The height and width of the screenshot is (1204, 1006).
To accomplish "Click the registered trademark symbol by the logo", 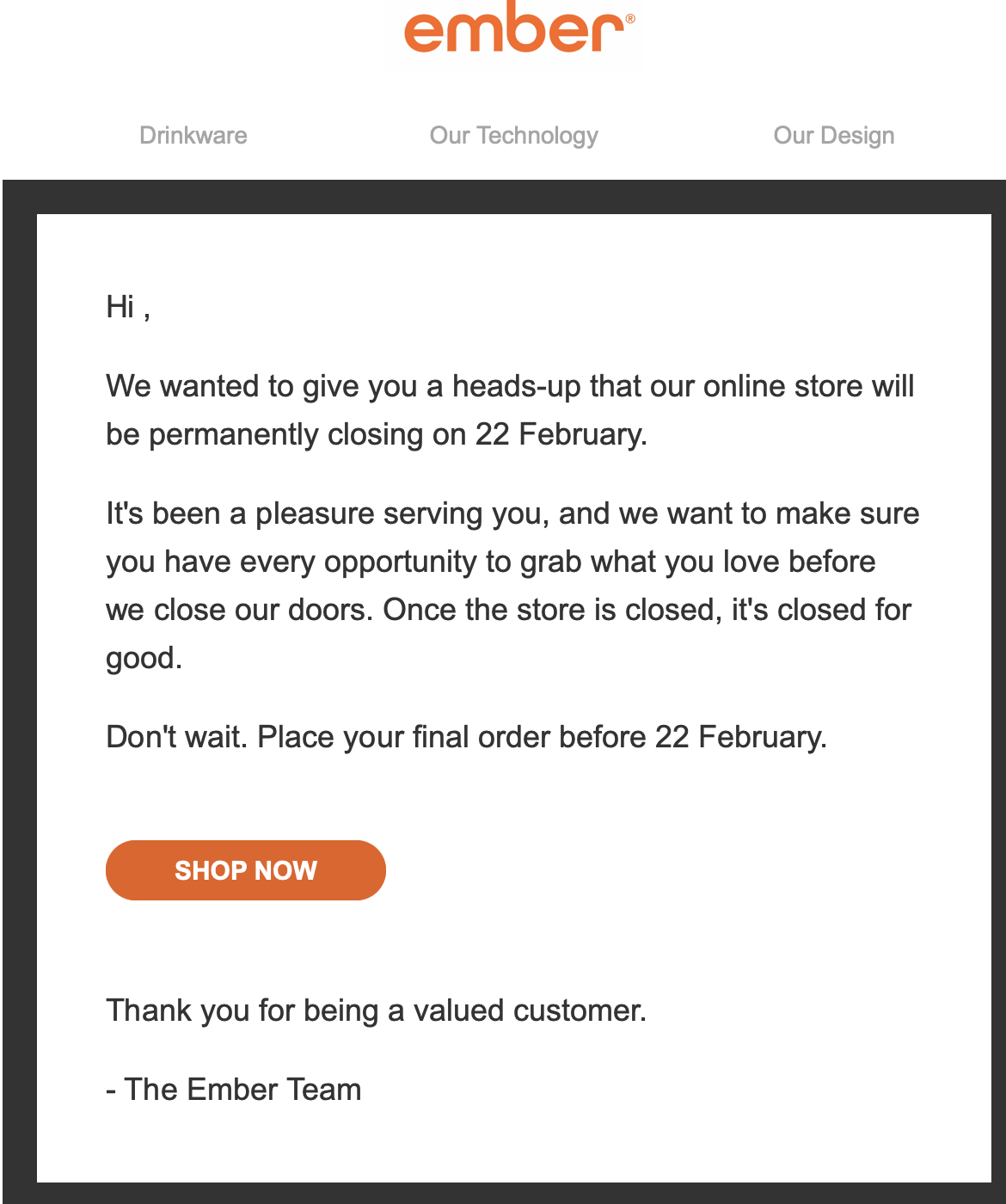I will (x=630, y=19).
